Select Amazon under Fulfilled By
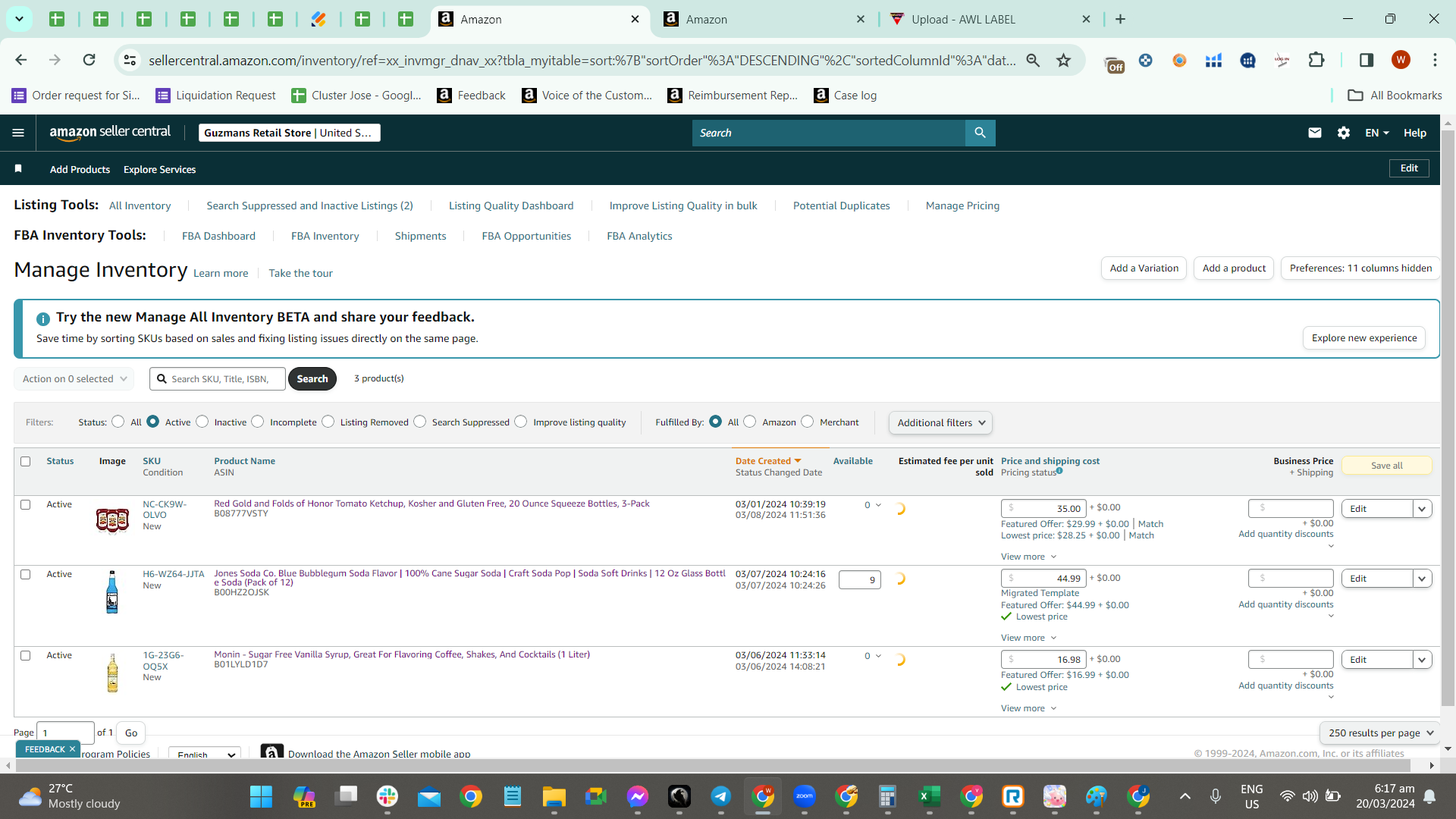Screen dimensions: 1456x819 [749, 422]
